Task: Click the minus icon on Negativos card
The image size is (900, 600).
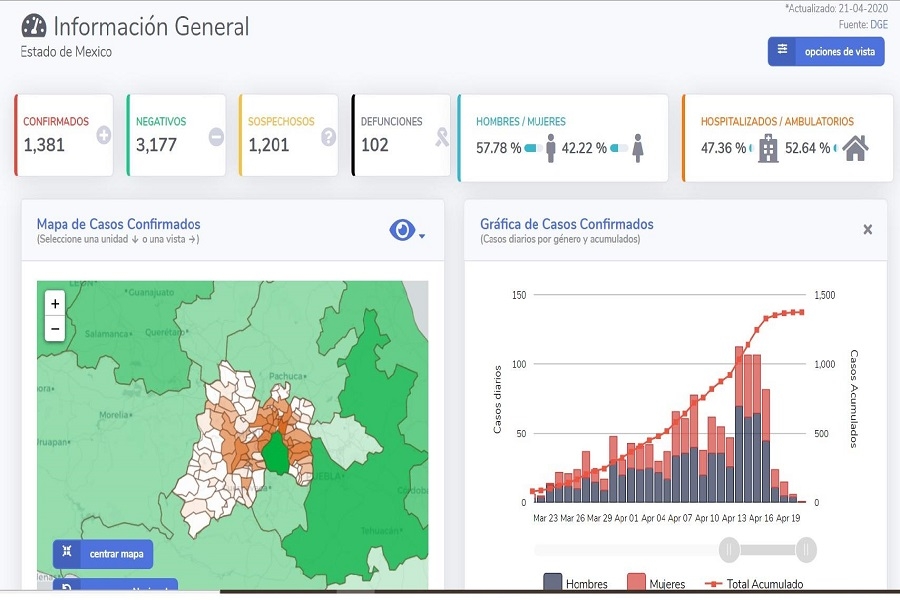Action: 216,137
